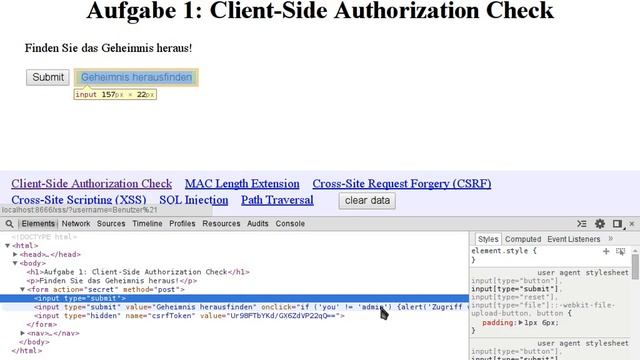Open Cross-Site Scripting (XSS) link

click(x=79, y=200)
